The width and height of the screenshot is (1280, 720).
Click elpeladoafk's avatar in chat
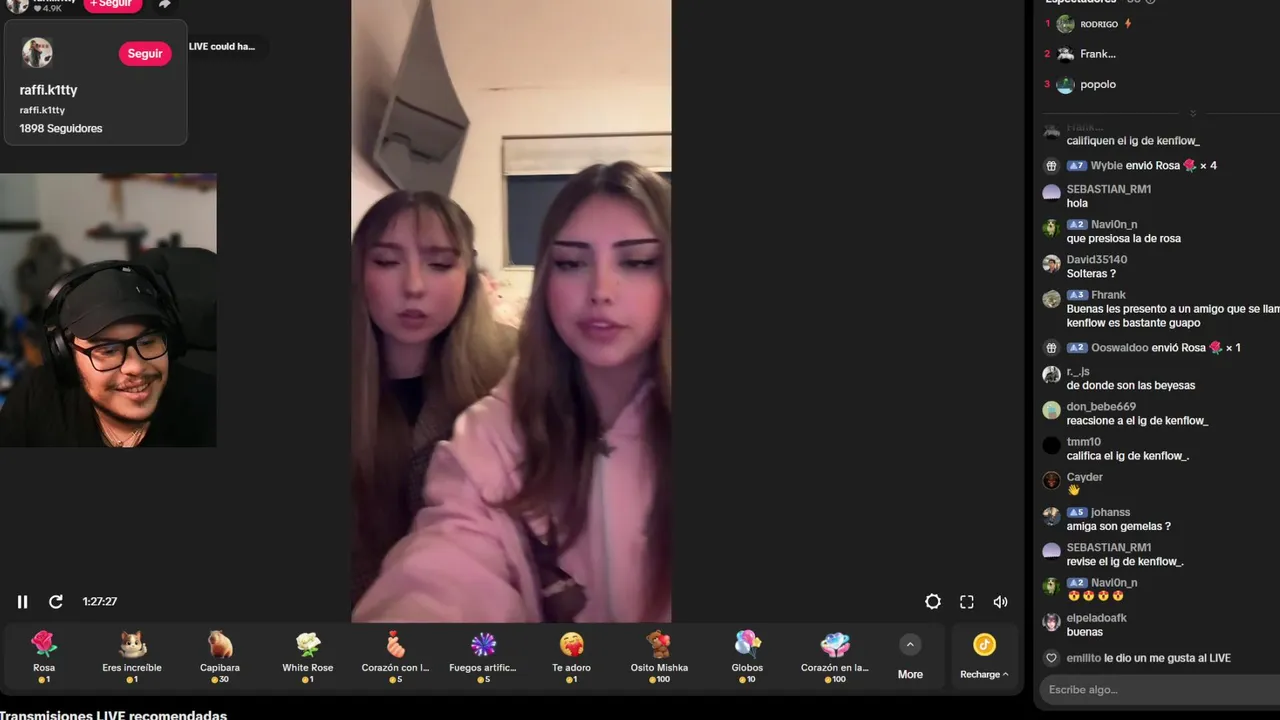tap(1051, 622)
